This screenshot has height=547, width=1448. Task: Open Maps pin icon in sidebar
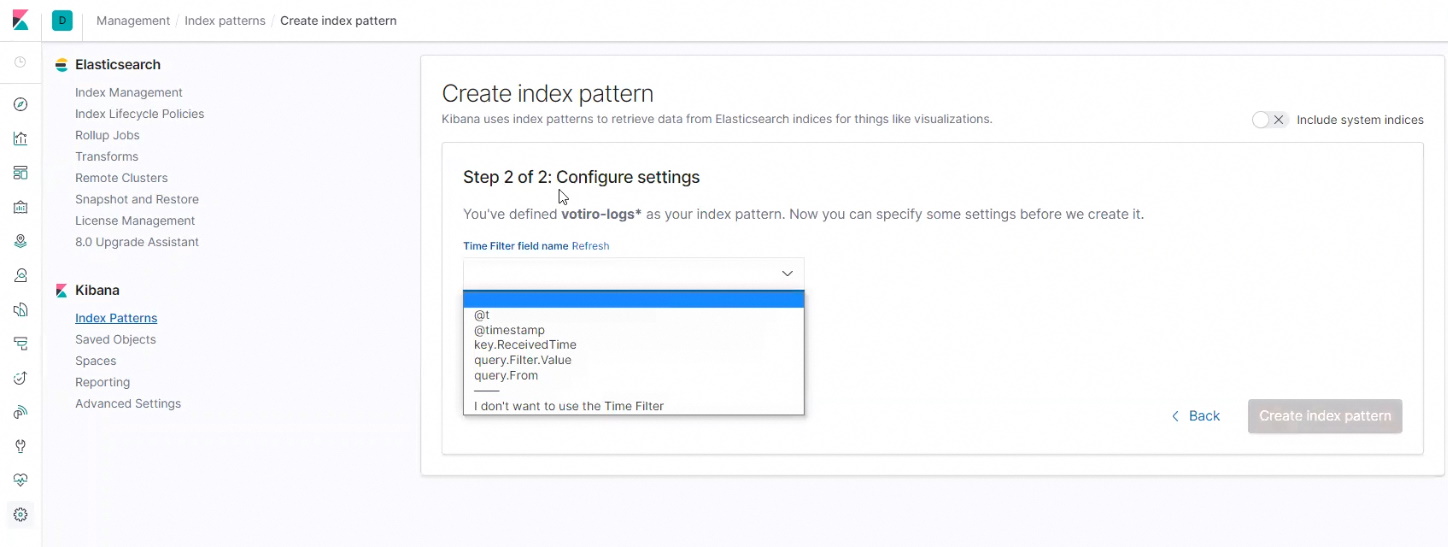click(x=20, y=241)
